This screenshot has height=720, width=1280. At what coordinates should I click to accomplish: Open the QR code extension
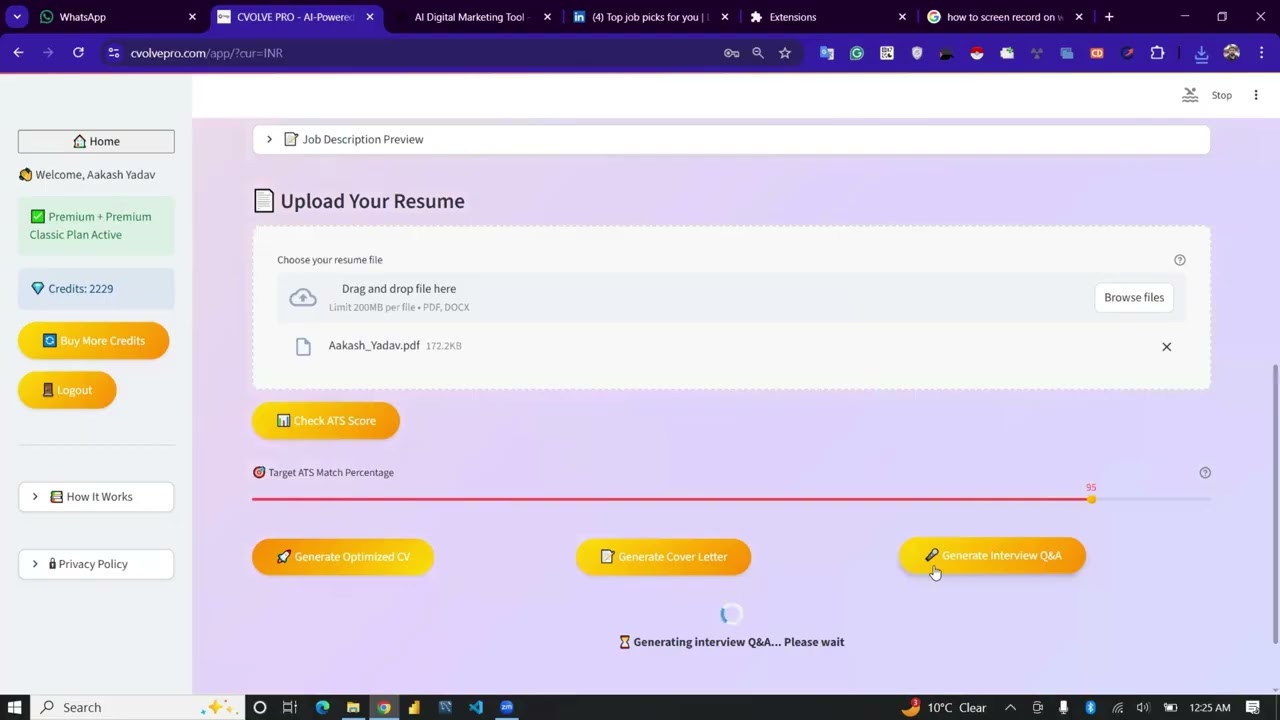click(x=887, y=53)
